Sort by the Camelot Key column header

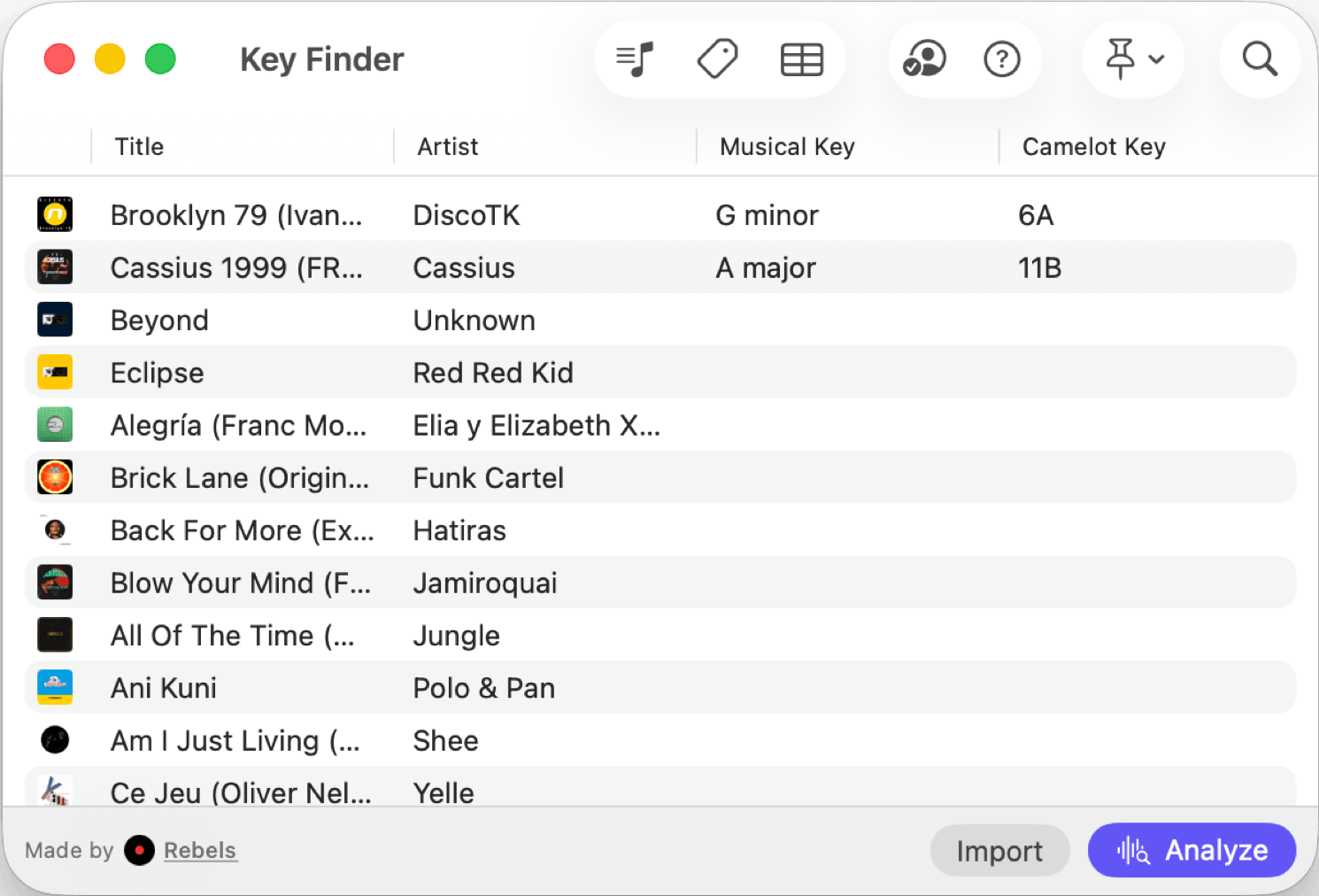(1093, 147)
